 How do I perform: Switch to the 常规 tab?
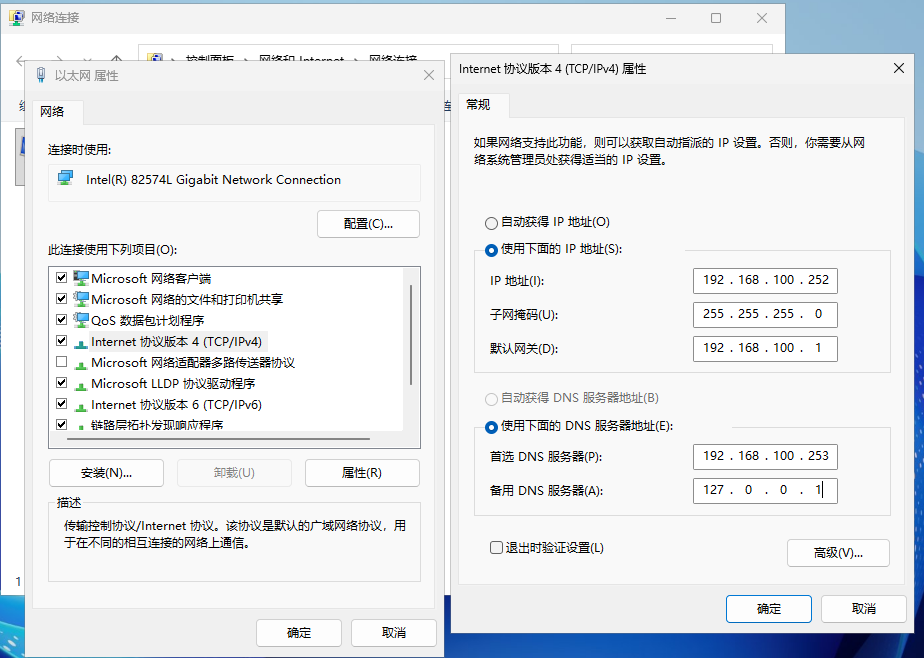click(x=478, y=105)
